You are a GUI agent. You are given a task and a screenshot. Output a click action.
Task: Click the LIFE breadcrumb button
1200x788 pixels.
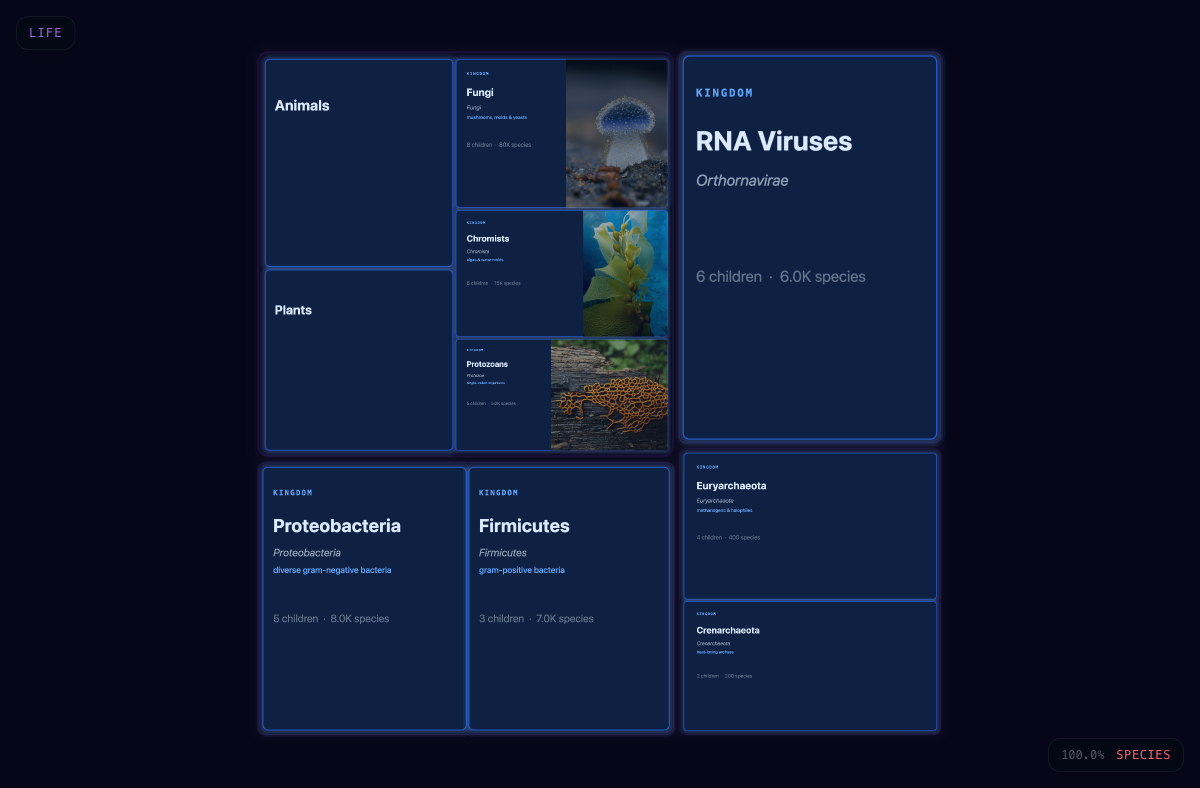45,33
